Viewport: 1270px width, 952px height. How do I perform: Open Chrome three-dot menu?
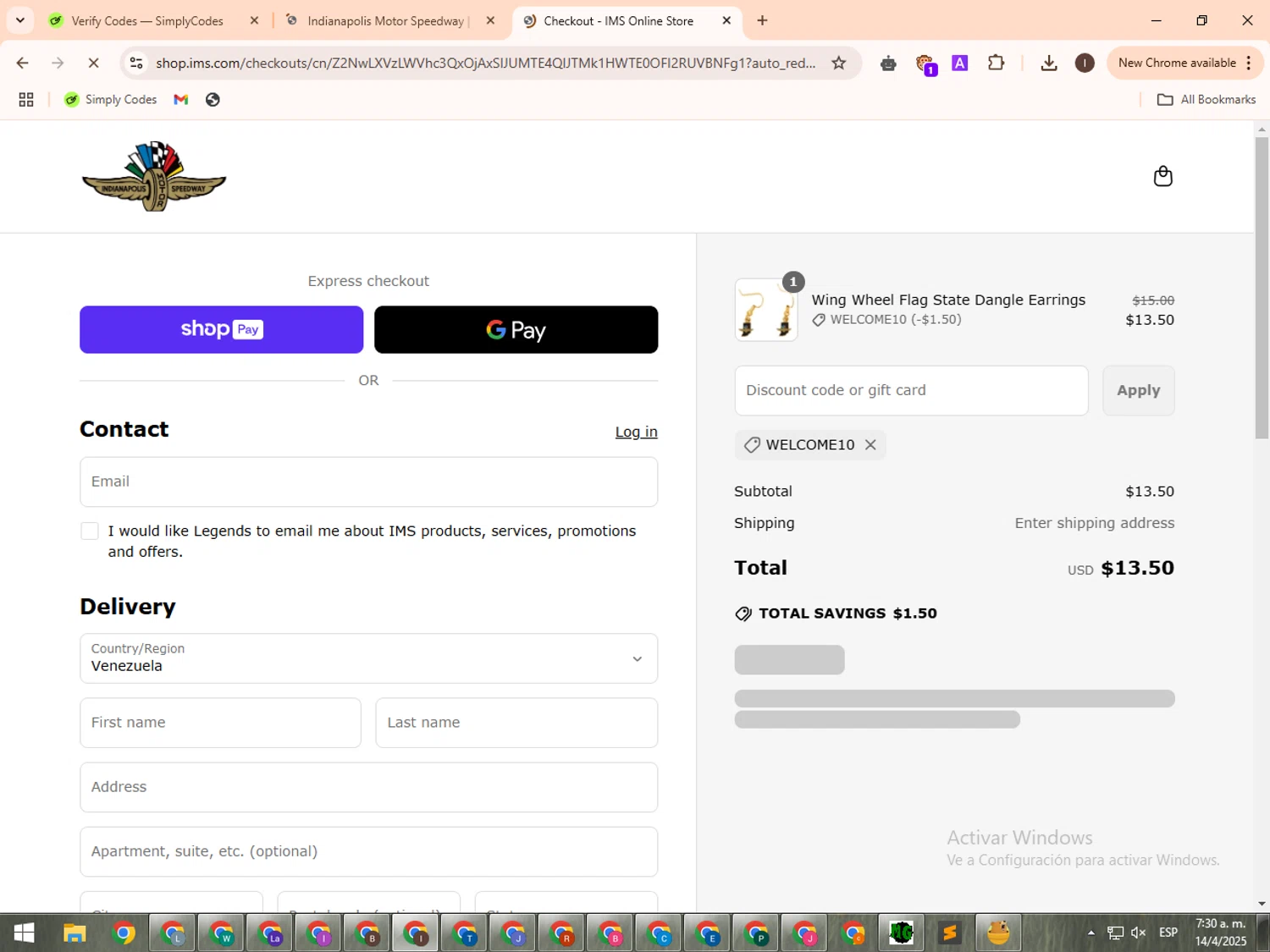tap(1249, 63)
